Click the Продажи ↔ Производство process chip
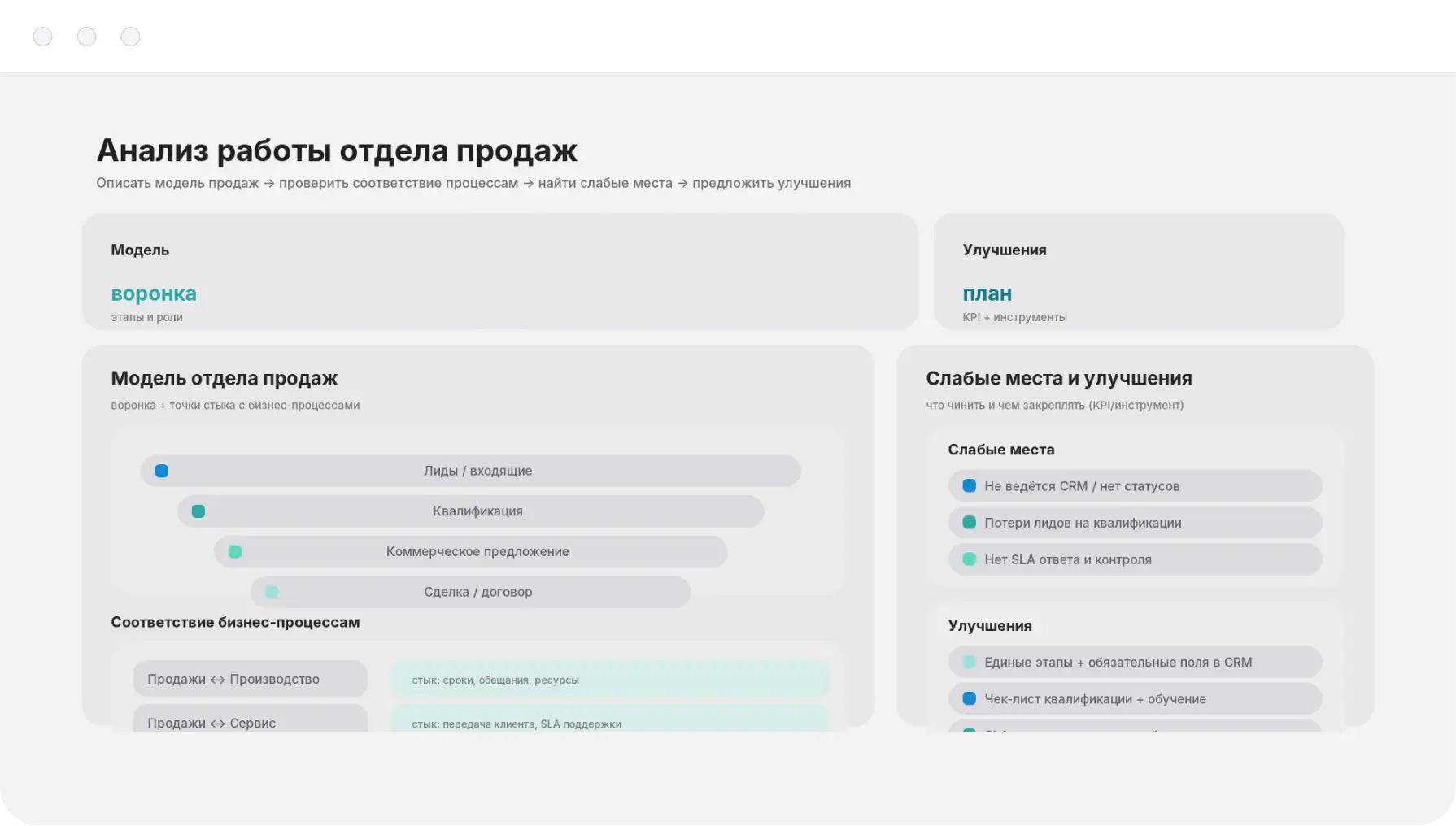Image resolution: width=1456 pixels, height=826 pixels. [250, 679]
